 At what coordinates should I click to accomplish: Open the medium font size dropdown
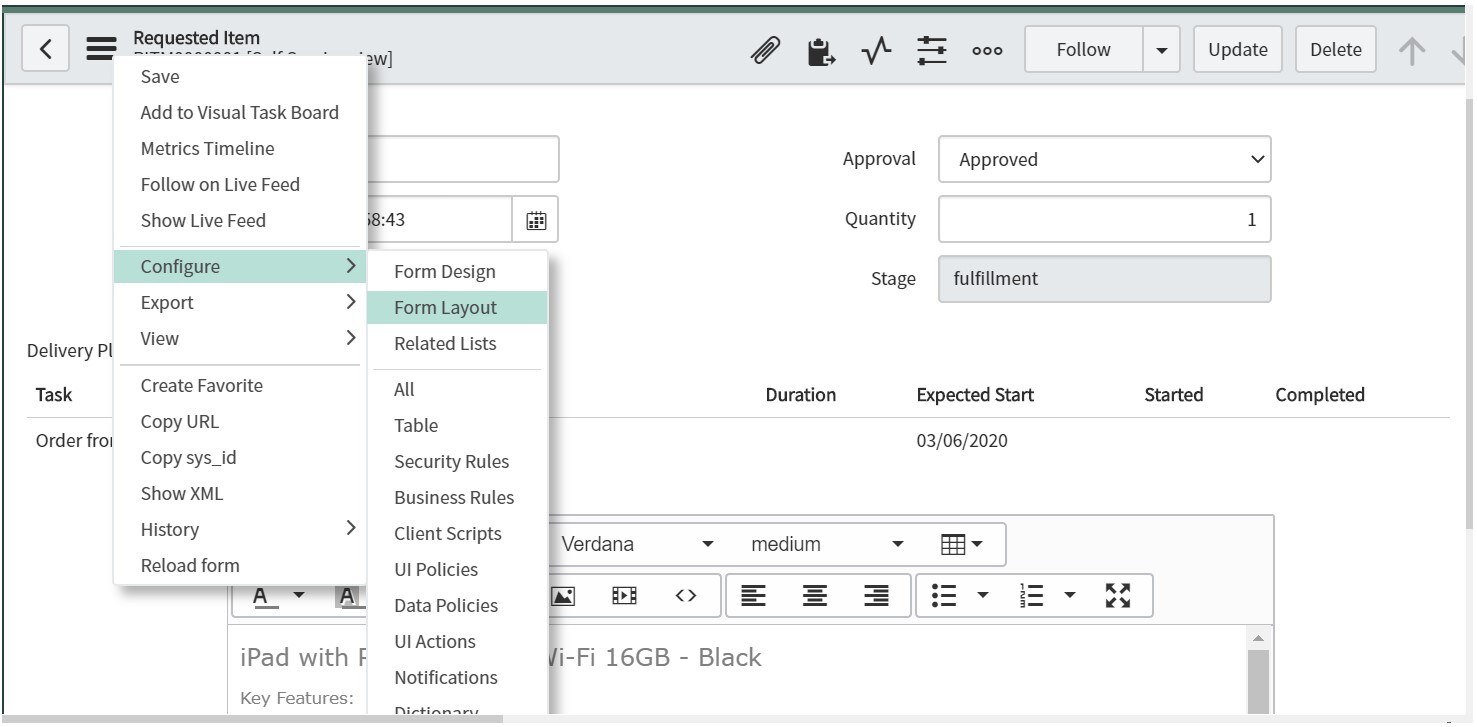point(827,545)
